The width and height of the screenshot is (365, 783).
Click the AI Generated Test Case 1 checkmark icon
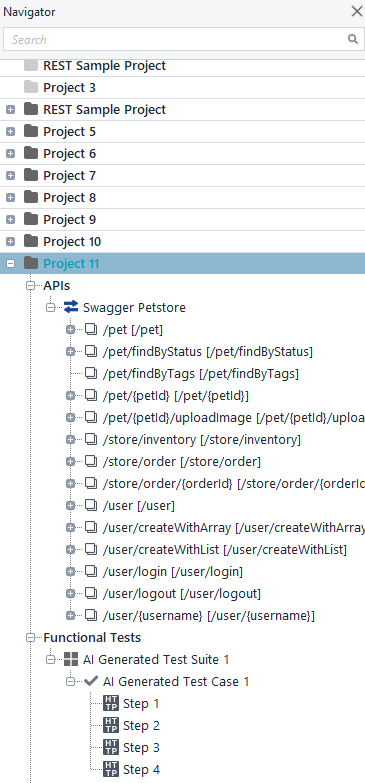coord(91,681)
